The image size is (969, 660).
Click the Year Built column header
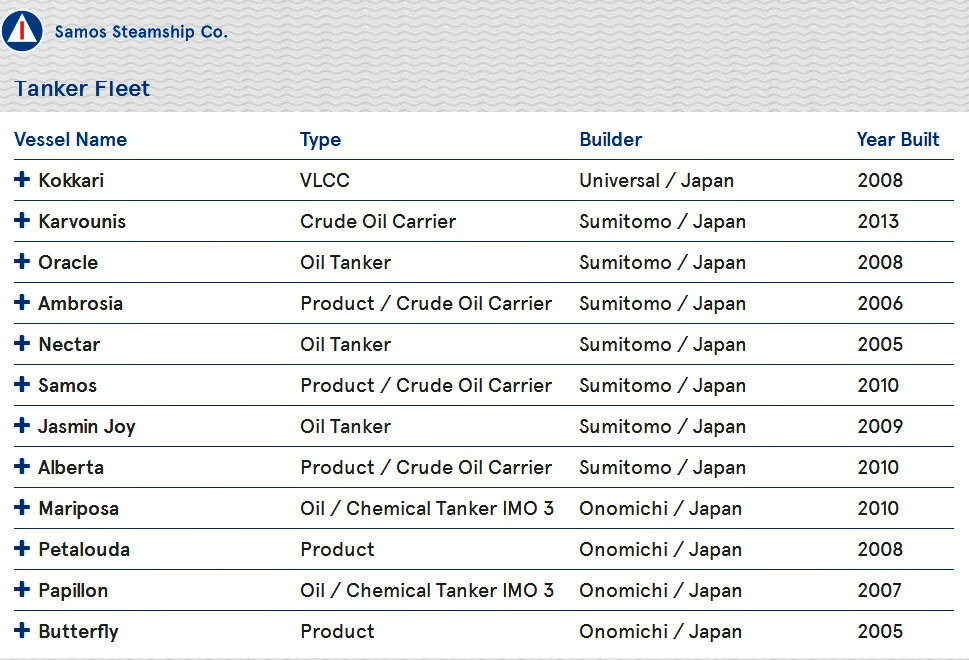click(898, 140)
